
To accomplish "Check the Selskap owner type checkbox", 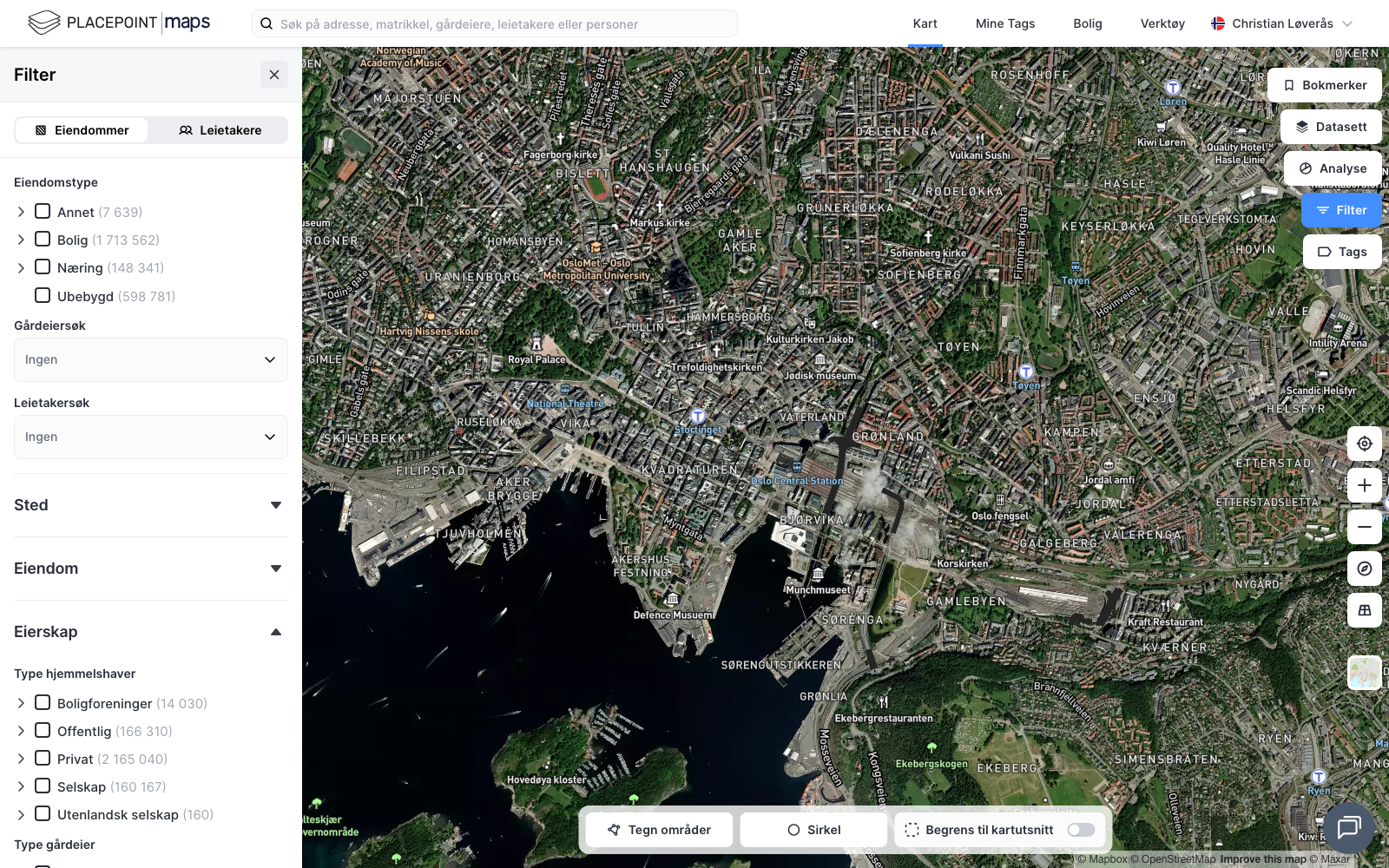I will [x=43, y=786].
